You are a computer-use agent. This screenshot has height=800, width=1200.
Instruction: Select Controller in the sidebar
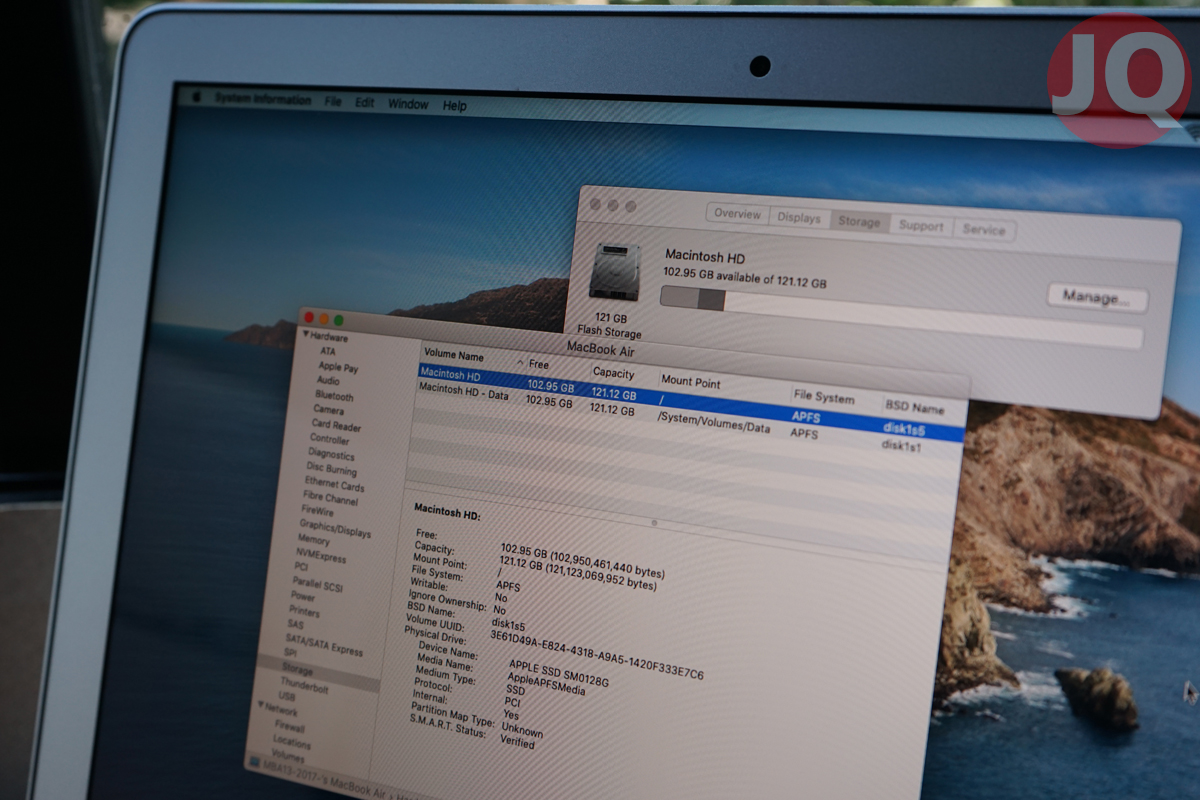point(330,440)
